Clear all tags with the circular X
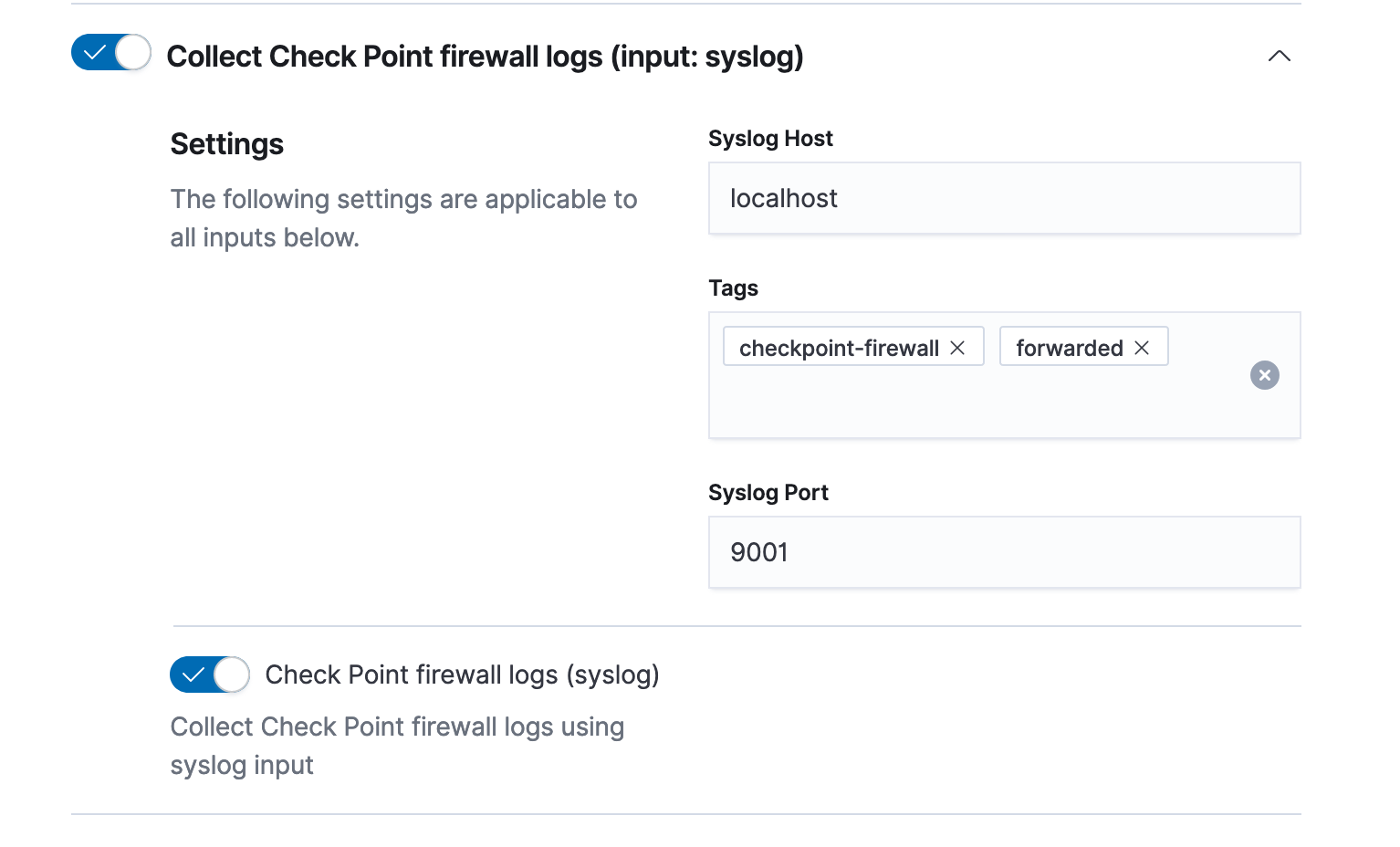The image size is (1400, 847). point(1264,375)
